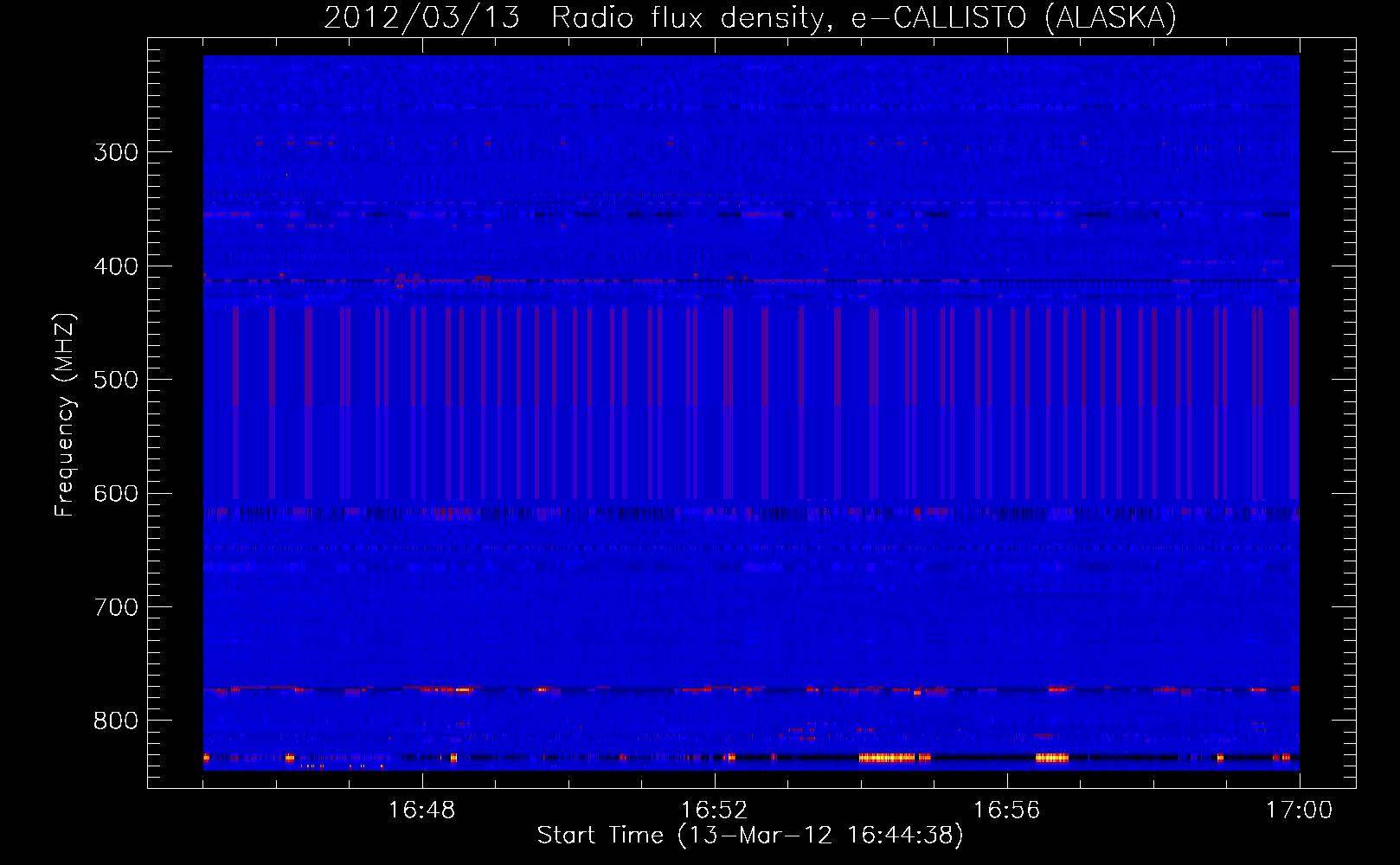Click the 500 frequency tick label
1400x865 pixels.
116,380
